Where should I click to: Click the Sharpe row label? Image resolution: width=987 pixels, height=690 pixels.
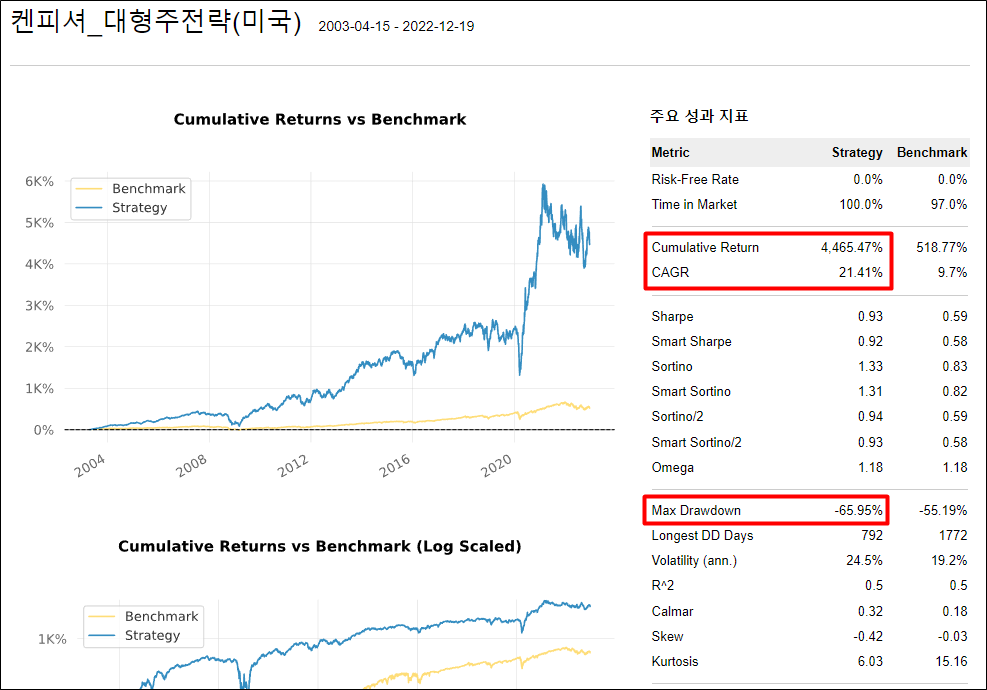[x=672, y=316]
